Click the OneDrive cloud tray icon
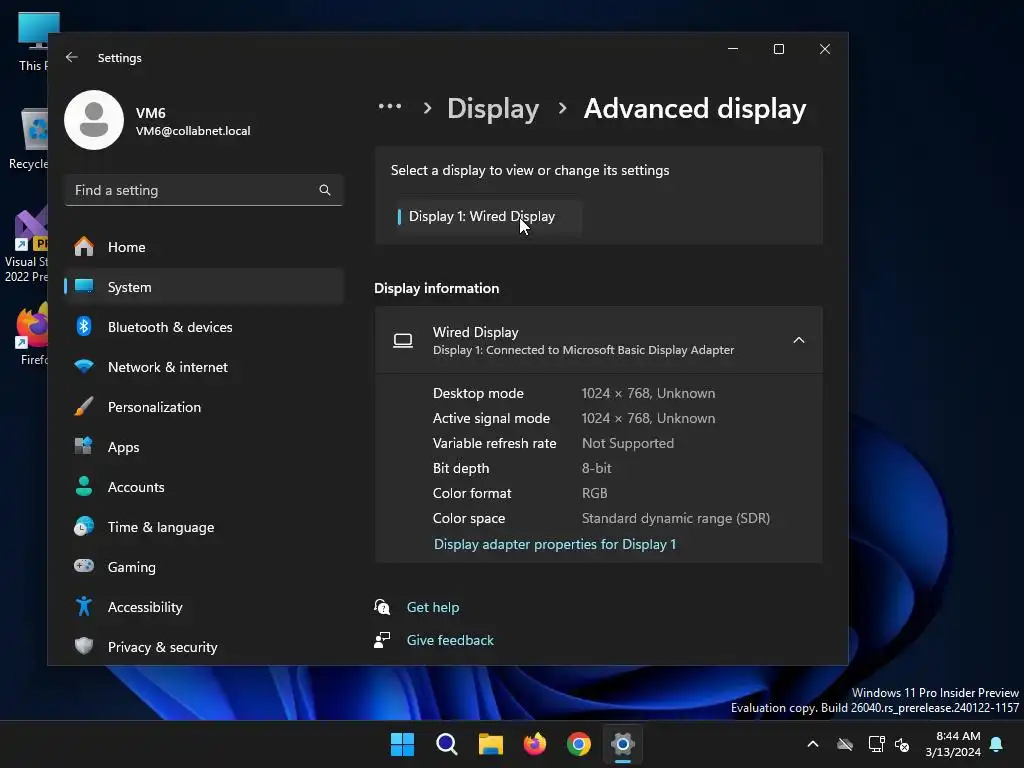 (x=845, y=744)
